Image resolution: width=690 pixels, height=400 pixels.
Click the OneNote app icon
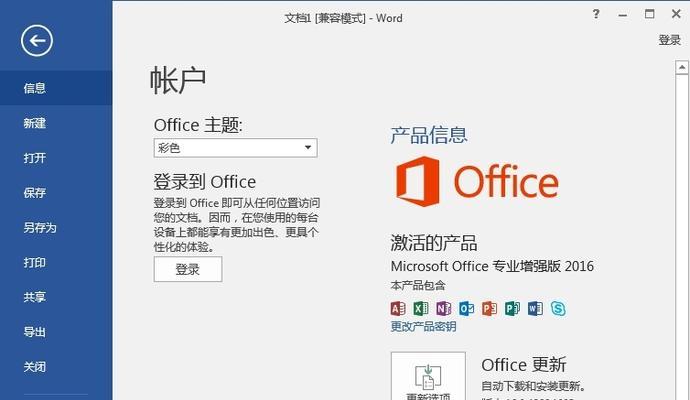coord(444,308)
